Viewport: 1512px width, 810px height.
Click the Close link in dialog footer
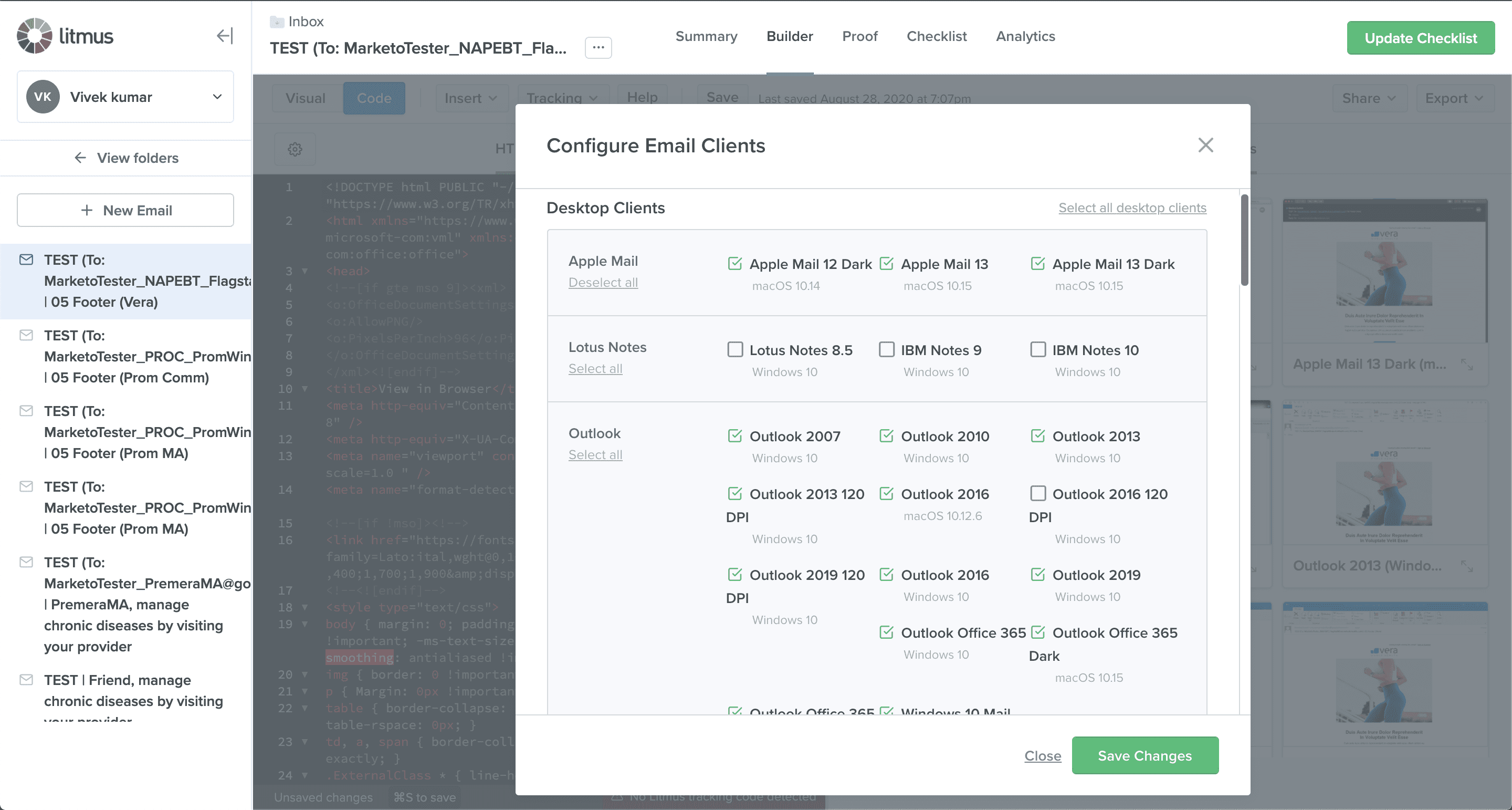1043,756
